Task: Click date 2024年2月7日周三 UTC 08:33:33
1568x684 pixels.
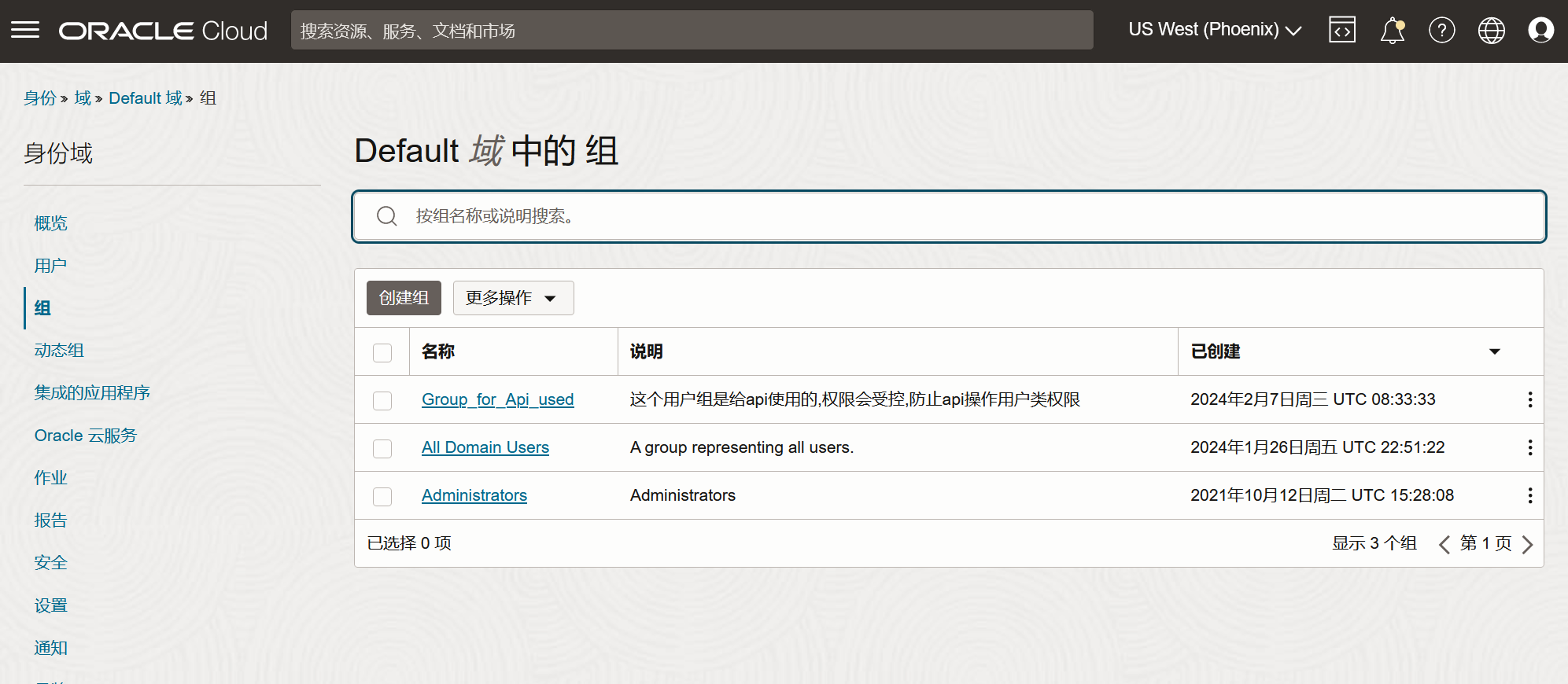Action: click(x=1313, y=399)
